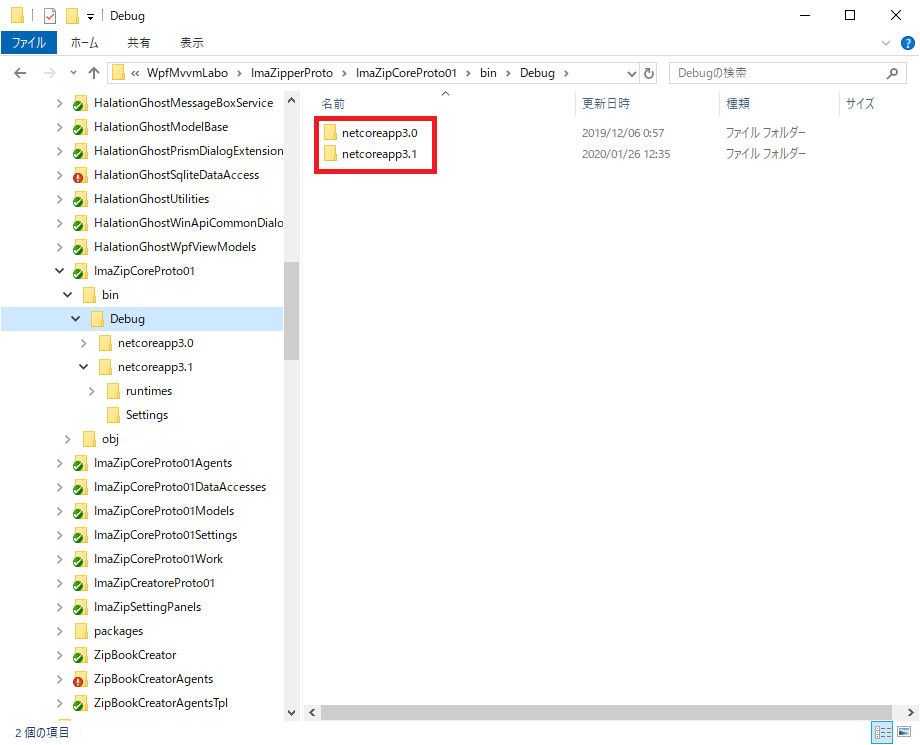Click the ImaZipperProto breadcrumb segment
The image size is (920, 745).
coord(292,73)
